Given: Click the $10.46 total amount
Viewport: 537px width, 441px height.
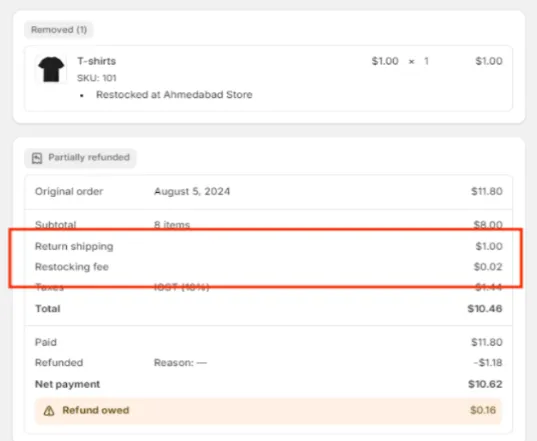Looking at the screenshot, I should click(x=485, y=309).
